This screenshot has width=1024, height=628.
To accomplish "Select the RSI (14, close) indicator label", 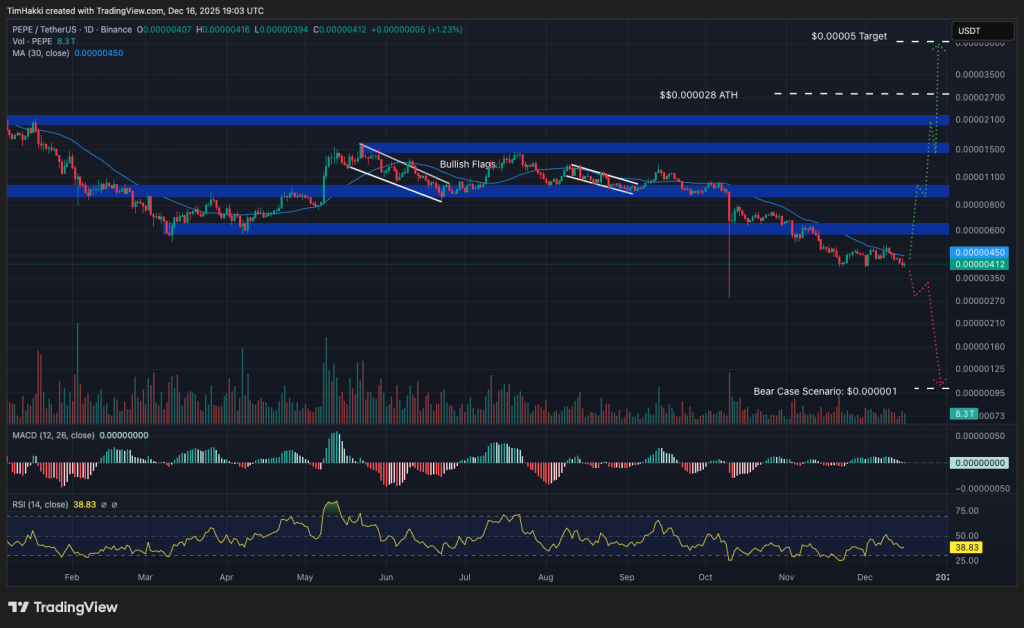I will [x=40, y=505].
